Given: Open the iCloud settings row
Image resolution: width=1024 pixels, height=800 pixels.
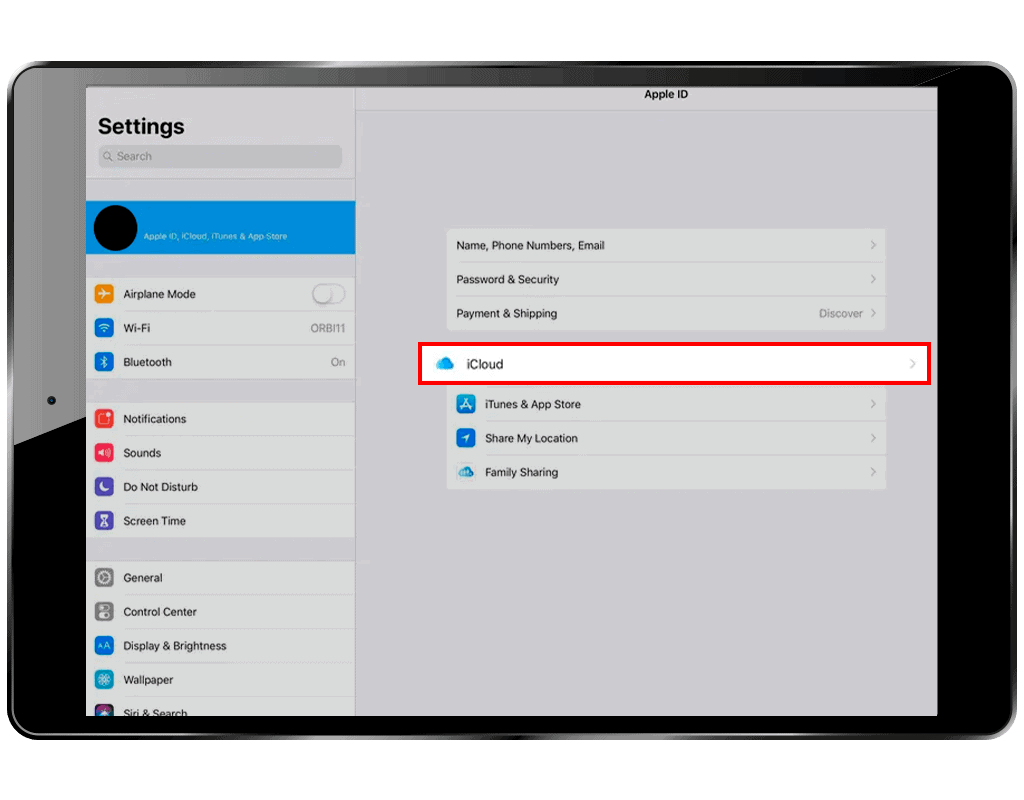Looking at the screenshot, I should coord(674,364).
